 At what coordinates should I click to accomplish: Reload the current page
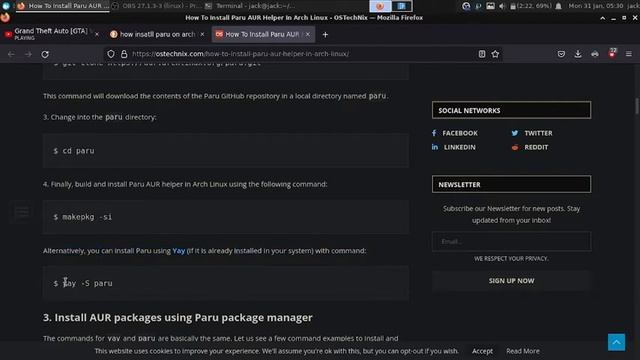point(45,54)
